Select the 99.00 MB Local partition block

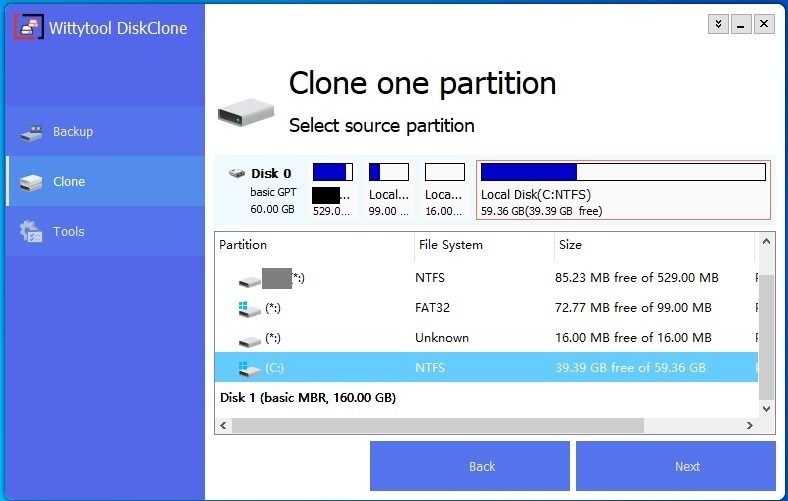[x=388, y=189]
